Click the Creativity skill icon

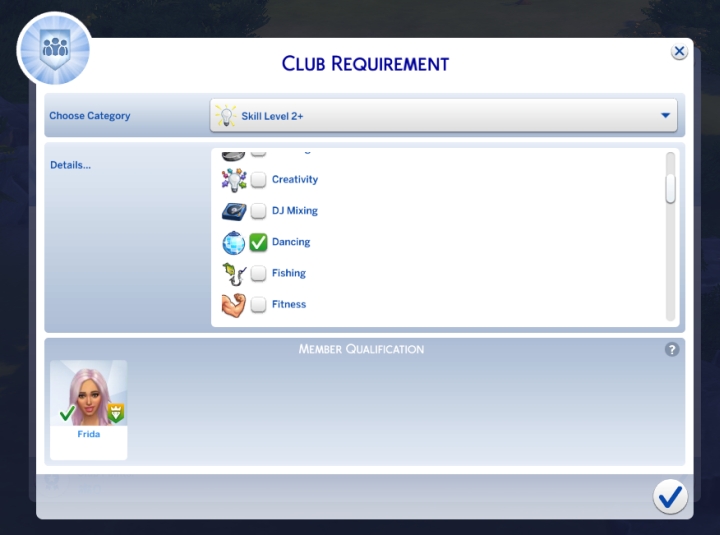pyautogui.click(x=234, y=180)
